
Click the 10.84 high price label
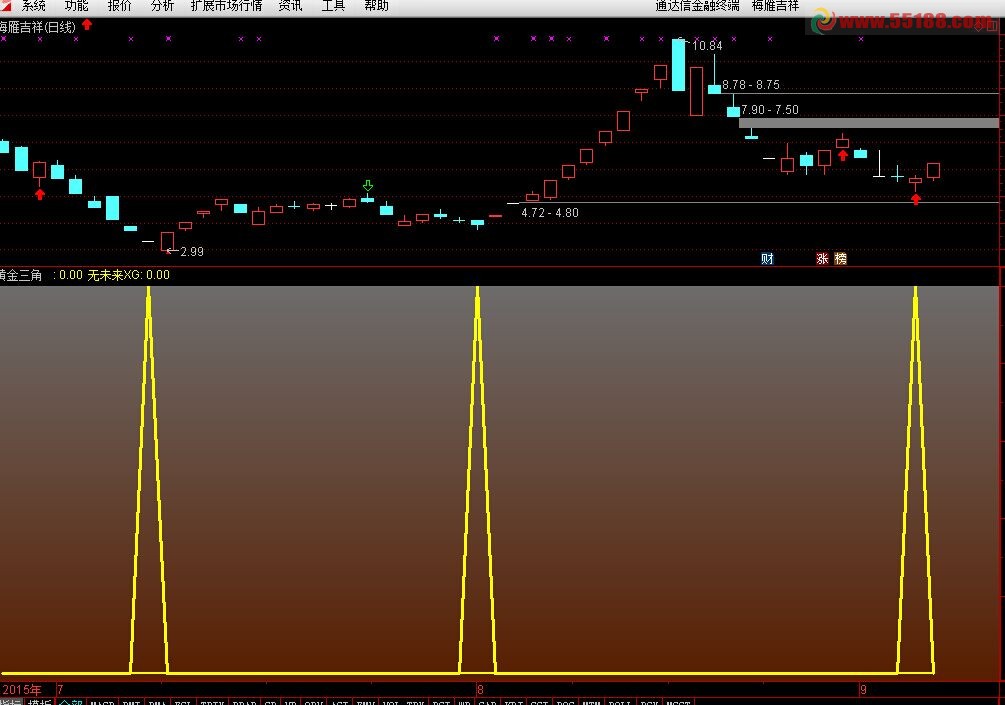coord(707,46)
